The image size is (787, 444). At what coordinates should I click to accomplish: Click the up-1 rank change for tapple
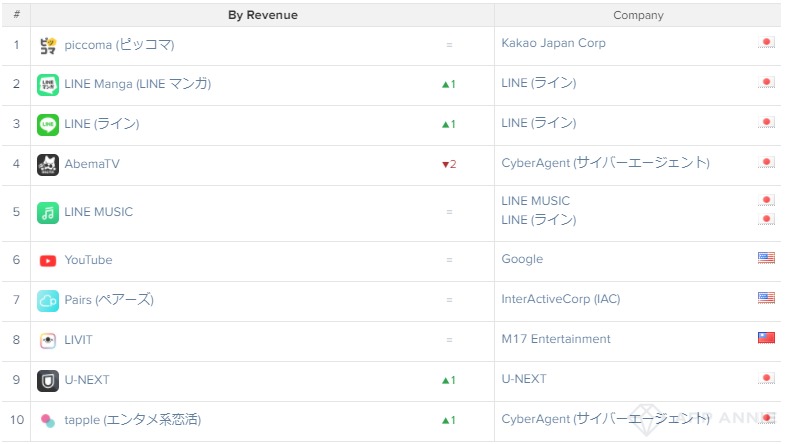tap(449, 420)
